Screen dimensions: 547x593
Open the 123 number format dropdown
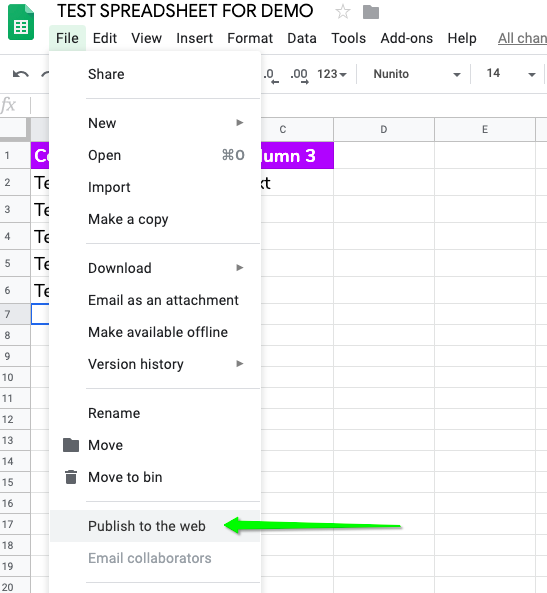click(x=332, y=74)
